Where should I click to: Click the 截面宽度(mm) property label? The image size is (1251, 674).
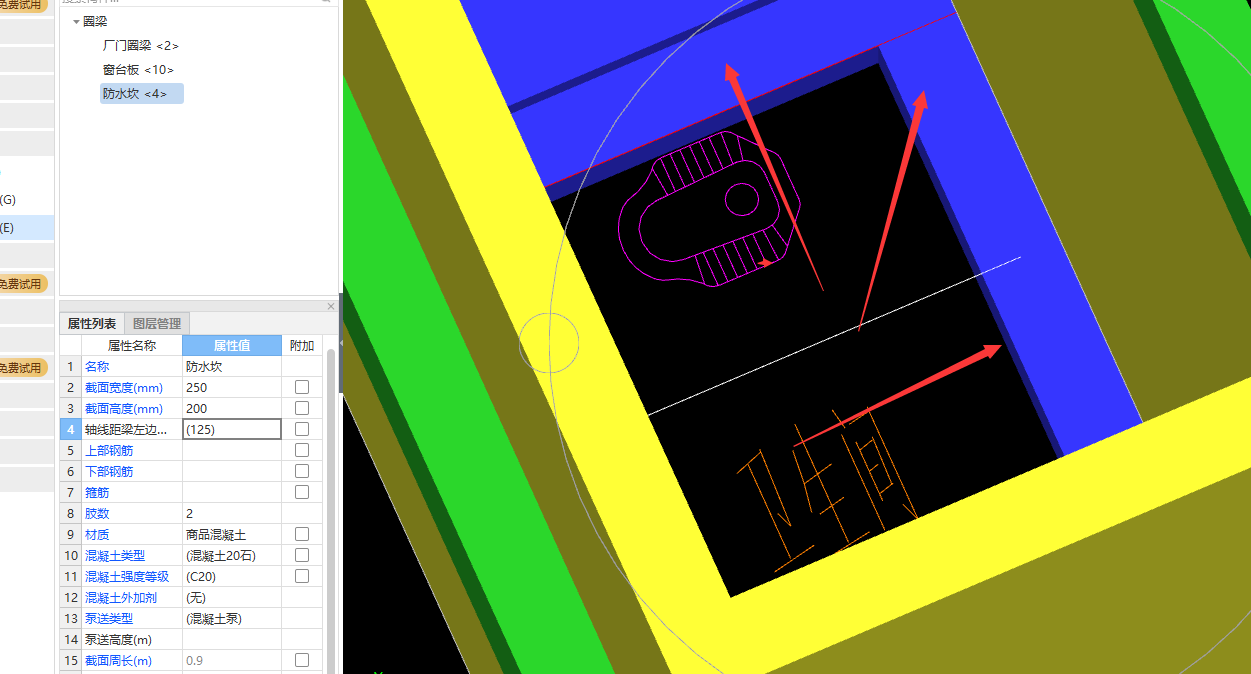point(124,388)
